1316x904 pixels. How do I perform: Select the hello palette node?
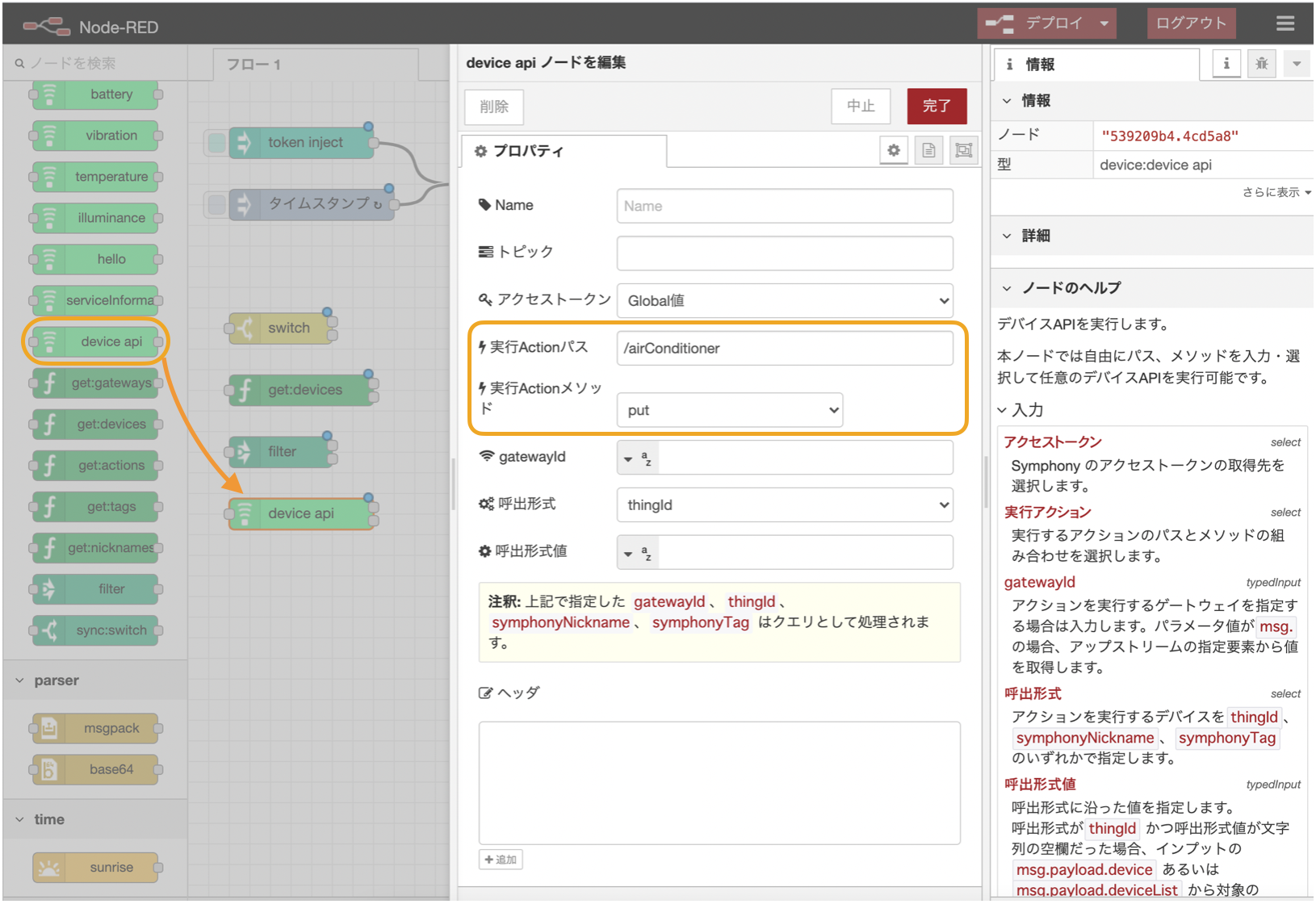[x=95, y=259]
